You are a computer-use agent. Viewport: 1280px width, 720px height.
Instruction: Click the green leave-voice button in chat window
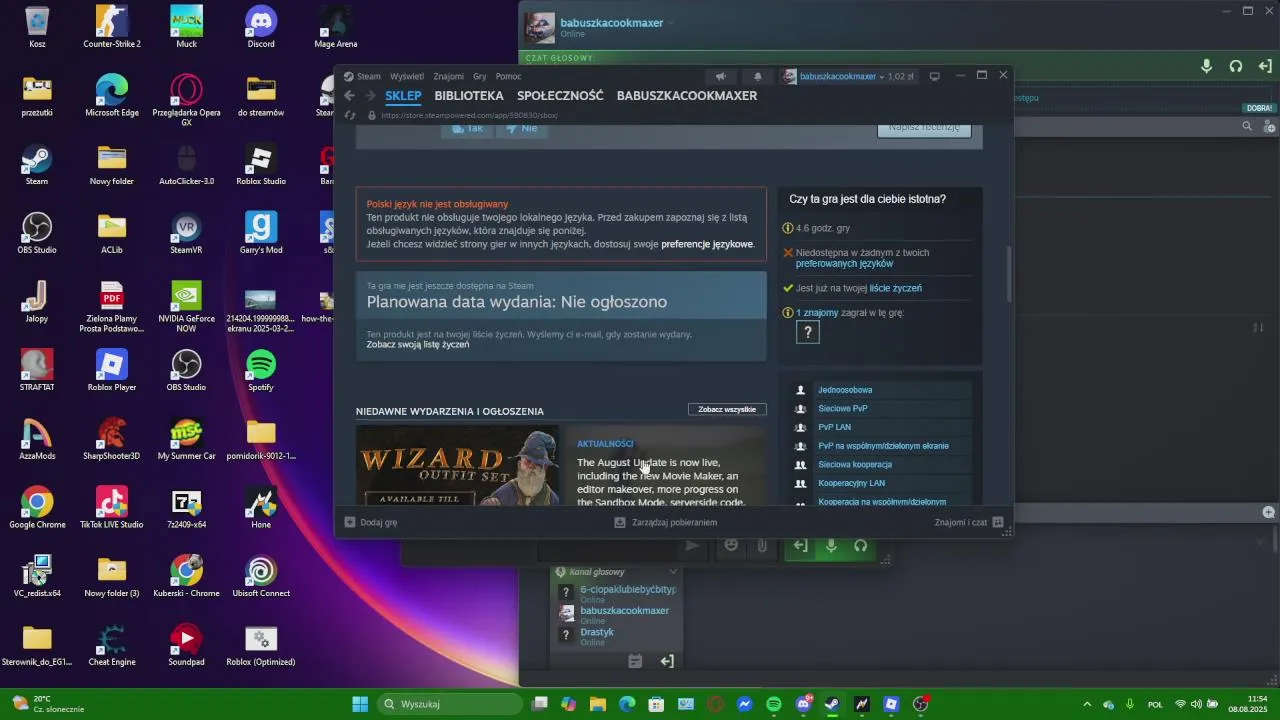(800, 546)
